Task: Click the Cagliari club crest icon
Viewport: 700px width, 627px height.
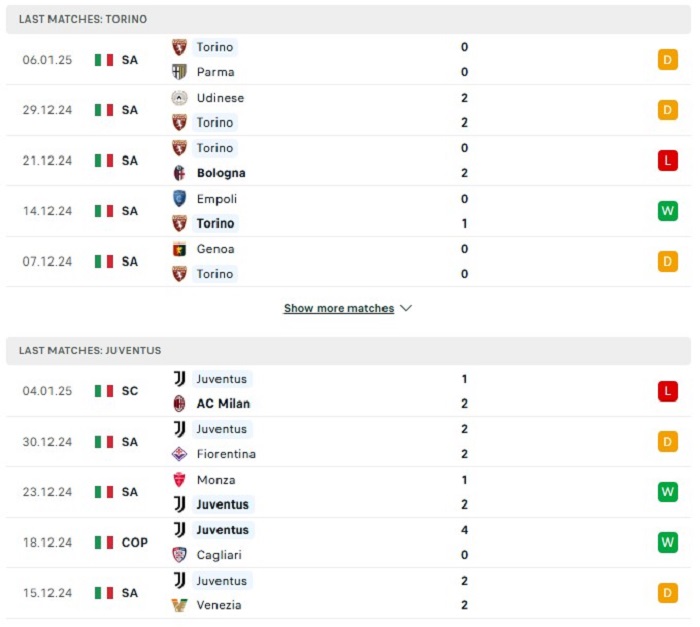Action: point(179,555)
